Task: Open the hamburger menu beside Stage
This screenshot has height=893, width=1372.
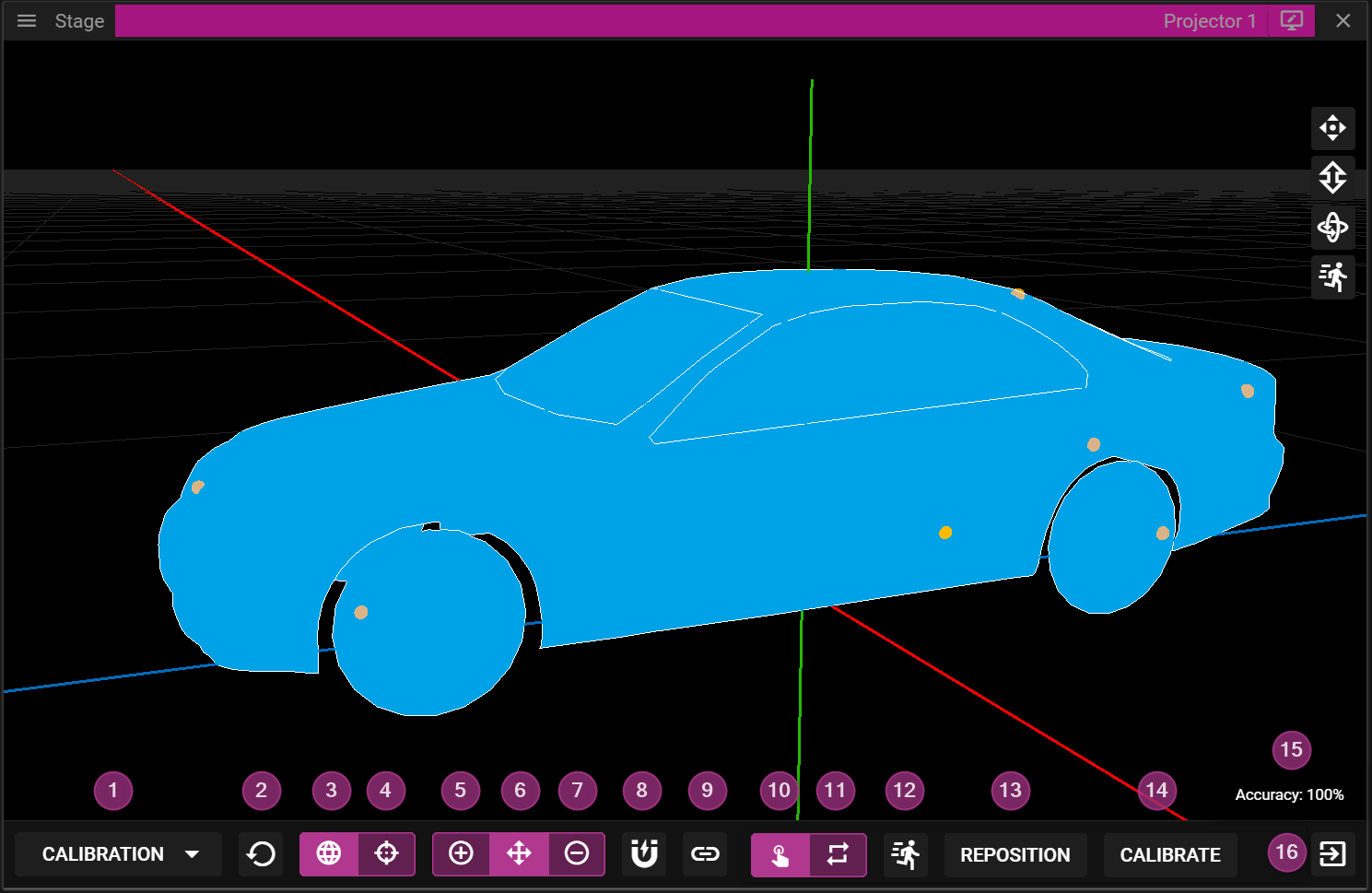Action: (27, 21)
